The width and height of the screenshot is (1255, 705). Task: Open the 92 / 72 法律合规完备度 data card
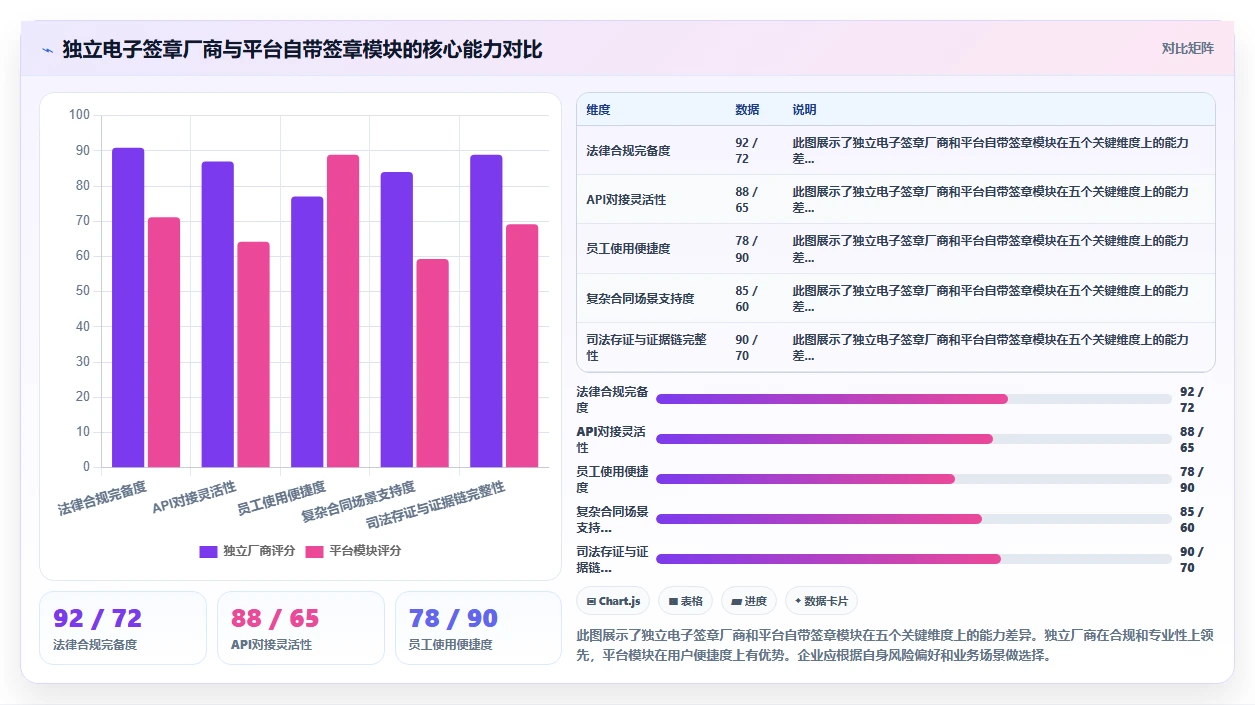(x=123, y=628)
